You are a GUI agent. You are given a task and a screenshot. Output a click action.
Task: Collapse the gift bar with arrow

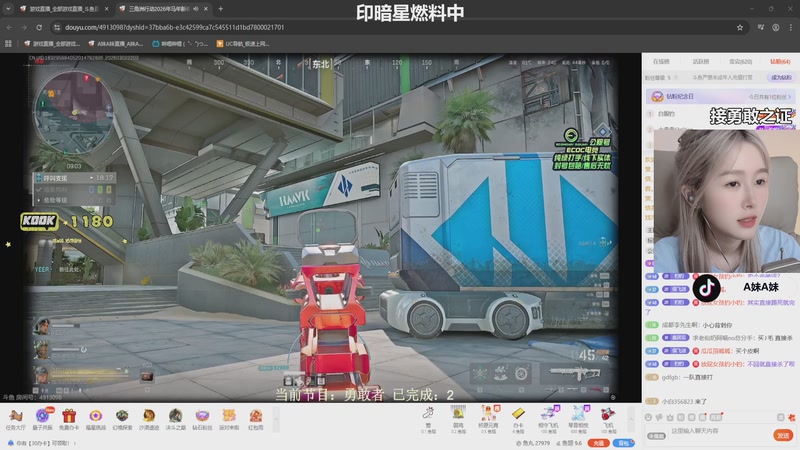pos(632,419)
